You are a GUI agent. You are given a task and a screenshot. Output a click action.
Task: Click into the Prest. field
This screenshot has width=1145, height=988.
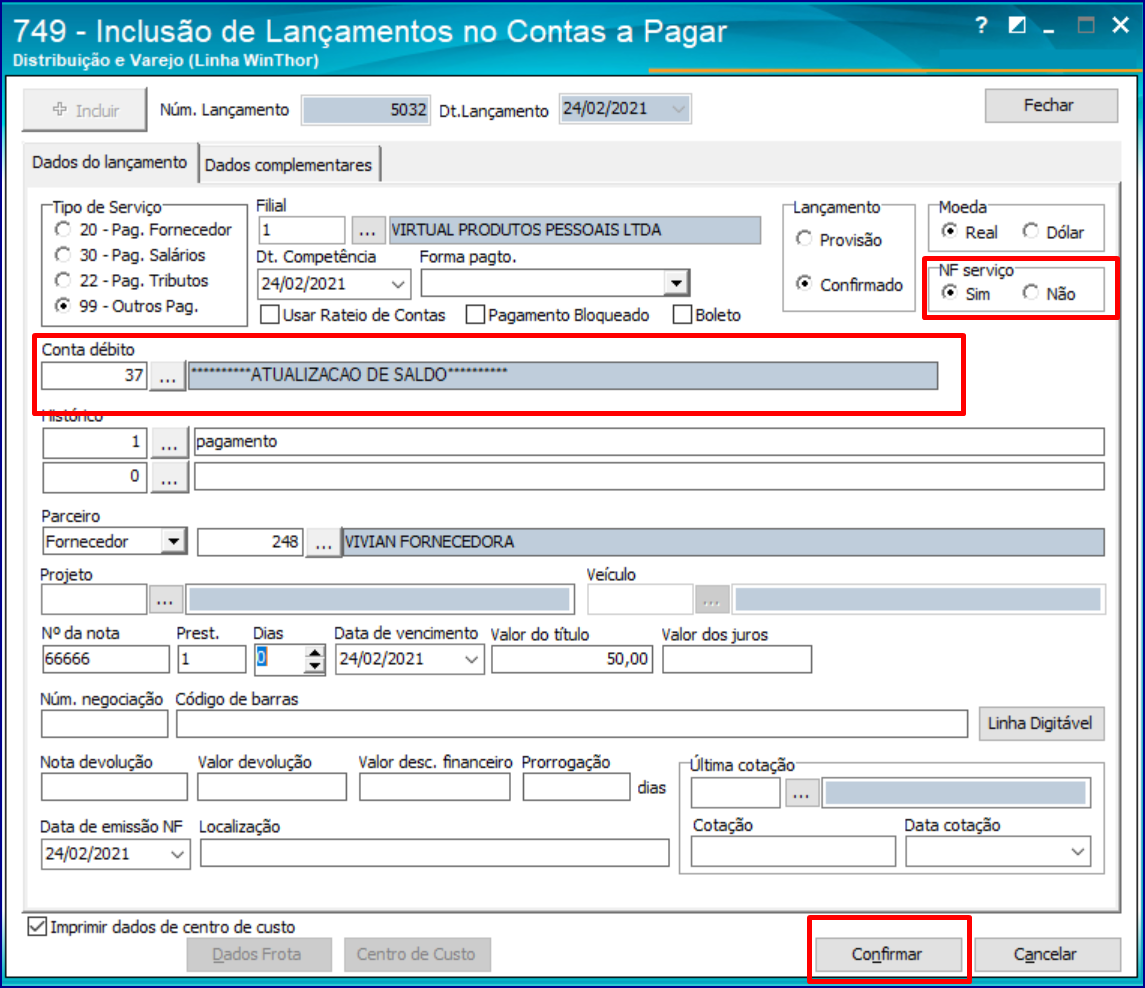(x=212, y=659)
